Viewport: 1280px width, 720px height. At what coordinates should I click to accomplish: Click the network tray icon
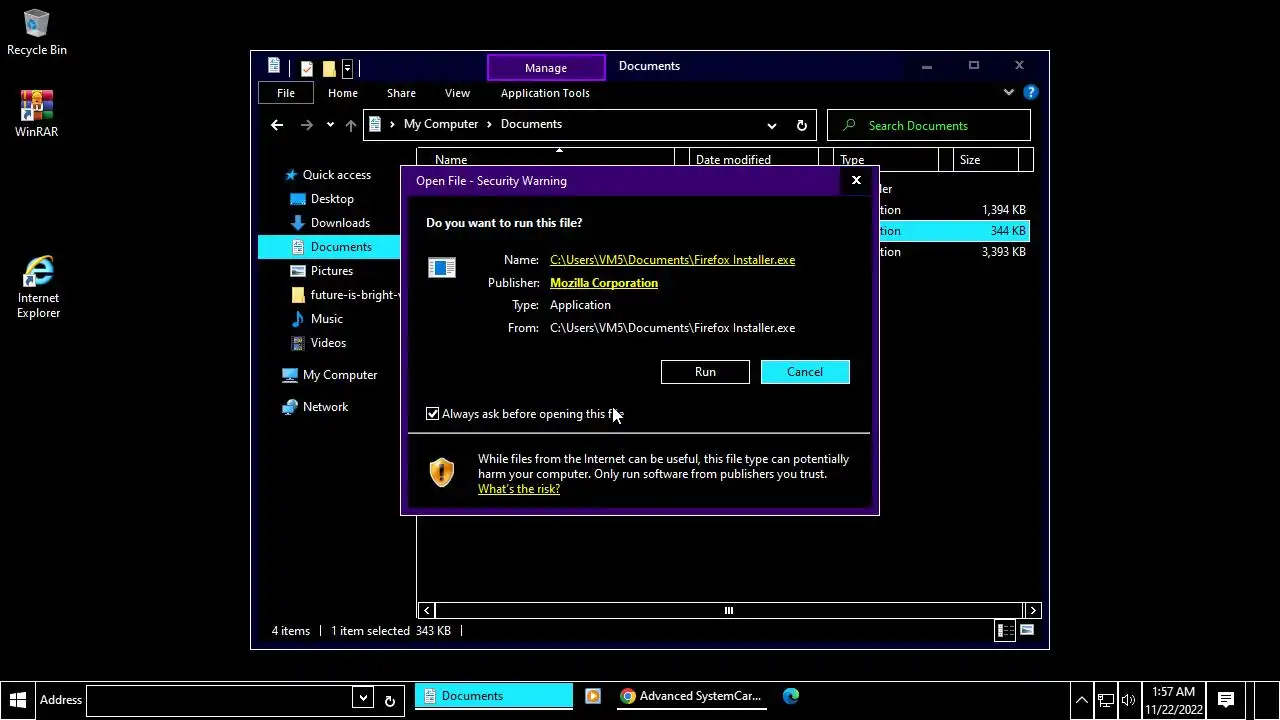click(x=1105, y=700)
